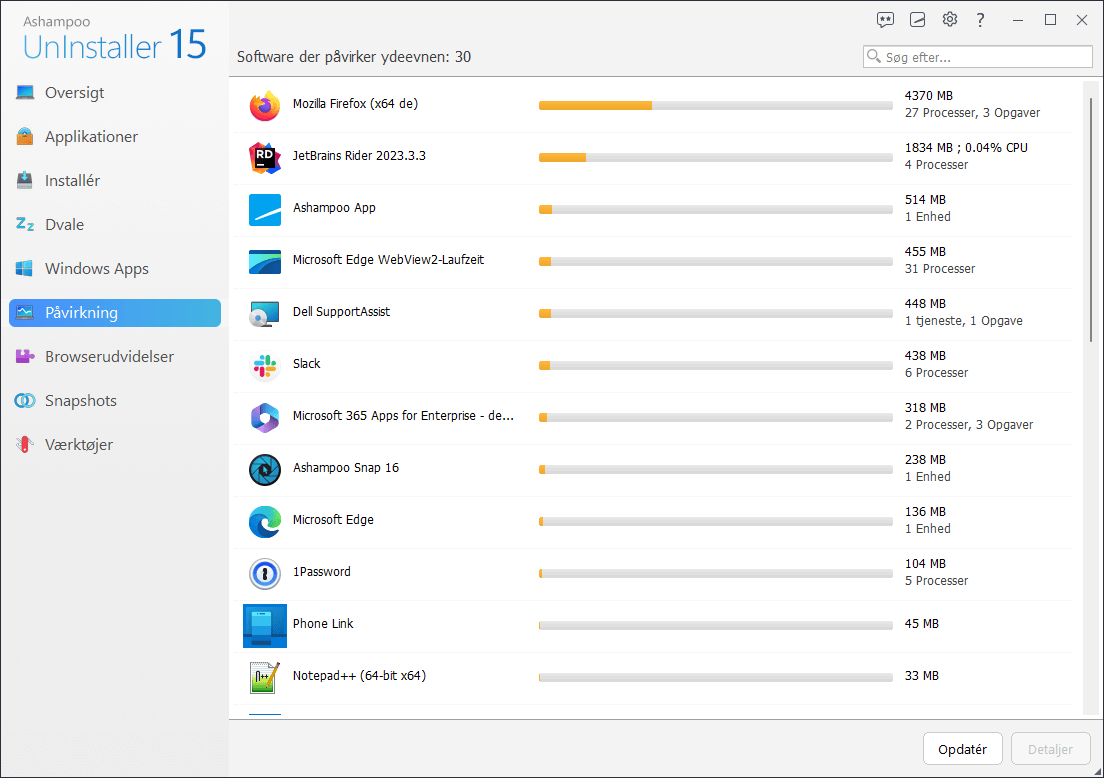Open help with the question mark icon
This screenshot has width=1104, height=778.
coord(981,20)
